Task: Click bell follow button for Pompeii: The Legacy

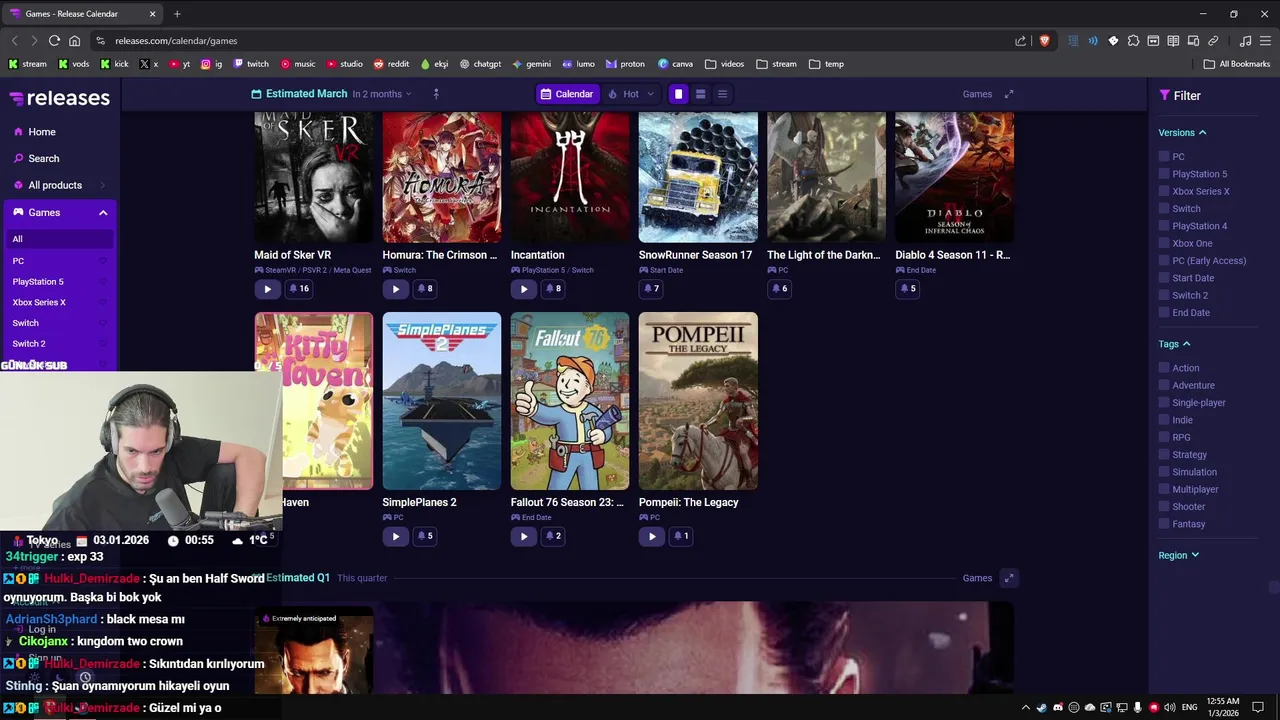Action: 681,536
